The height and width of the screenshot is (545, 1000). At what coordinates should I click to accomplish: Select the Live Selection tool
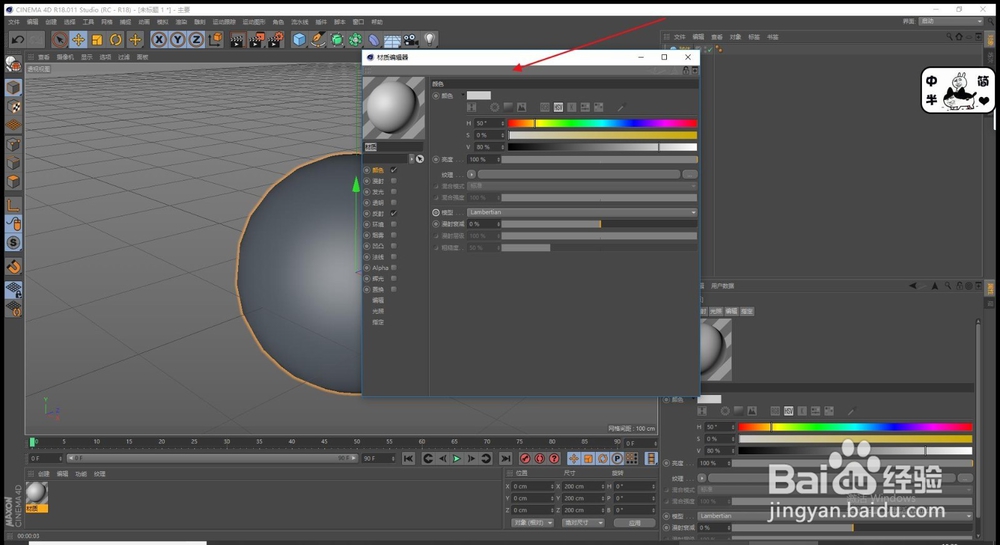pyautogui.click(x=59, y=40)
